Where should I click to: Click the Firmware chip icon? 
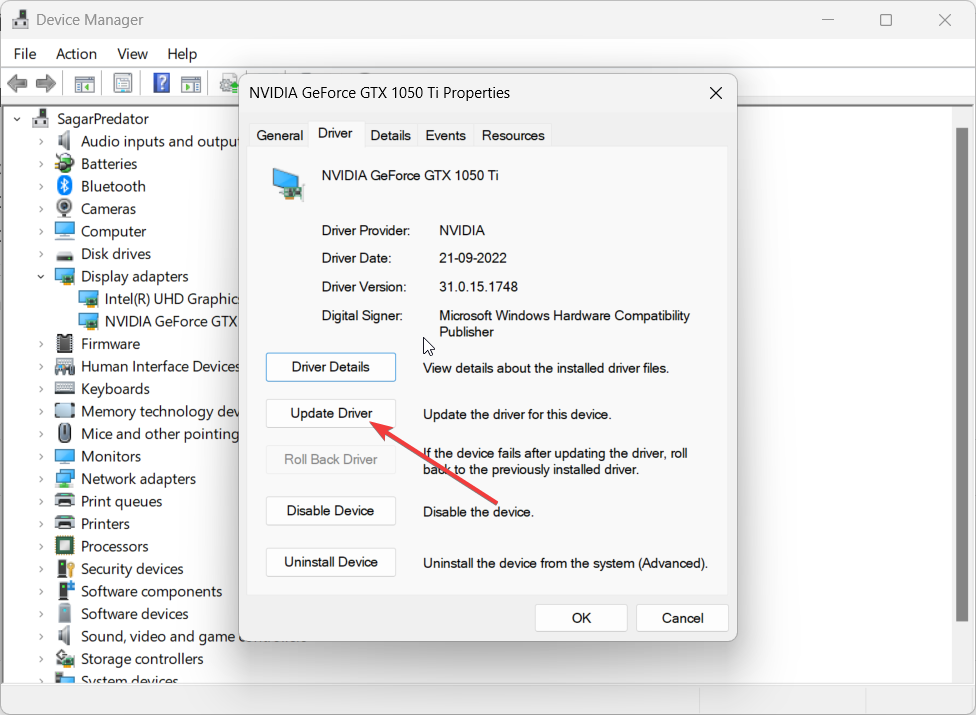[64, 343]
